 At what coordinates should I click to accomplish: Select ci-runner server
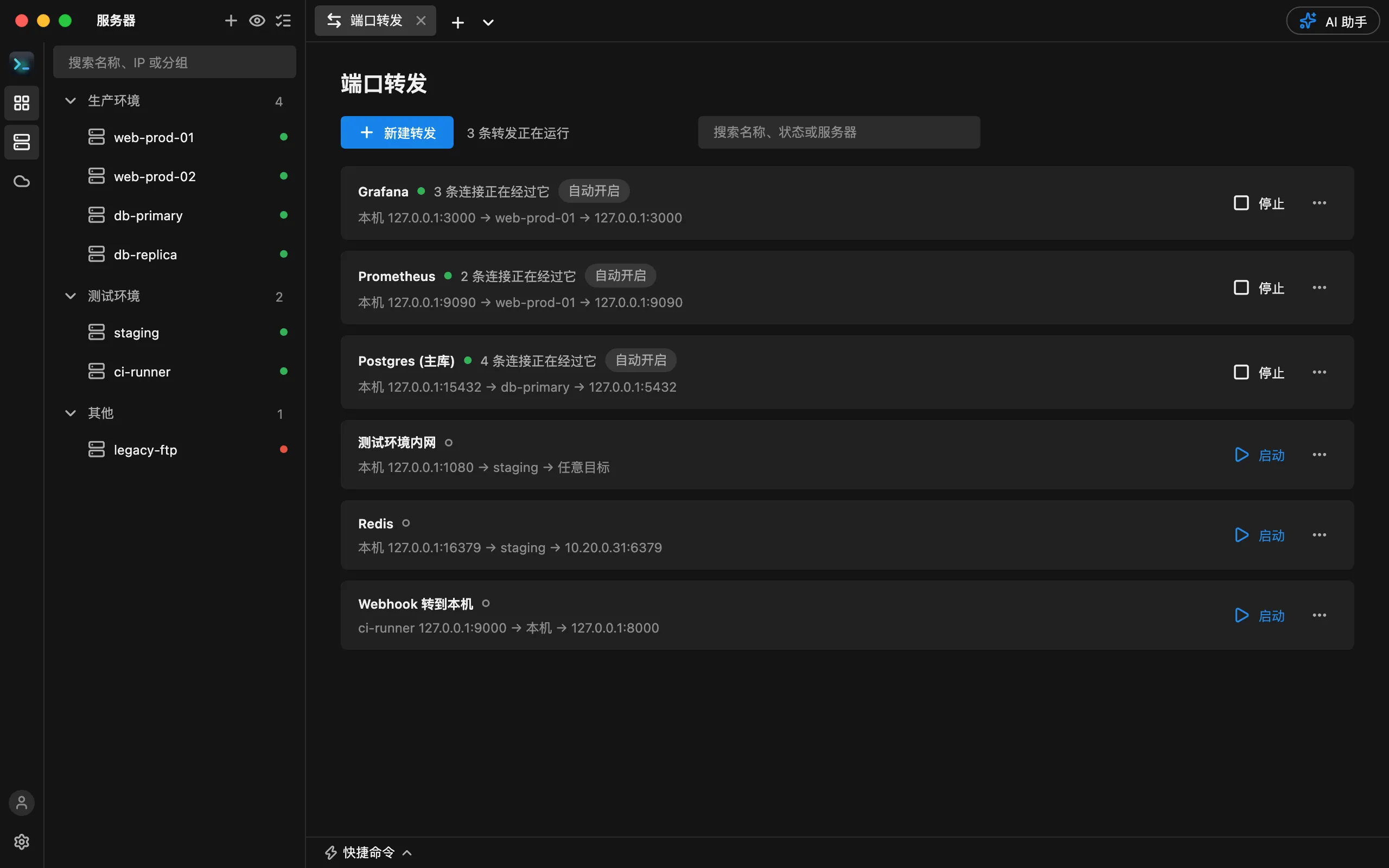(175, 372)
